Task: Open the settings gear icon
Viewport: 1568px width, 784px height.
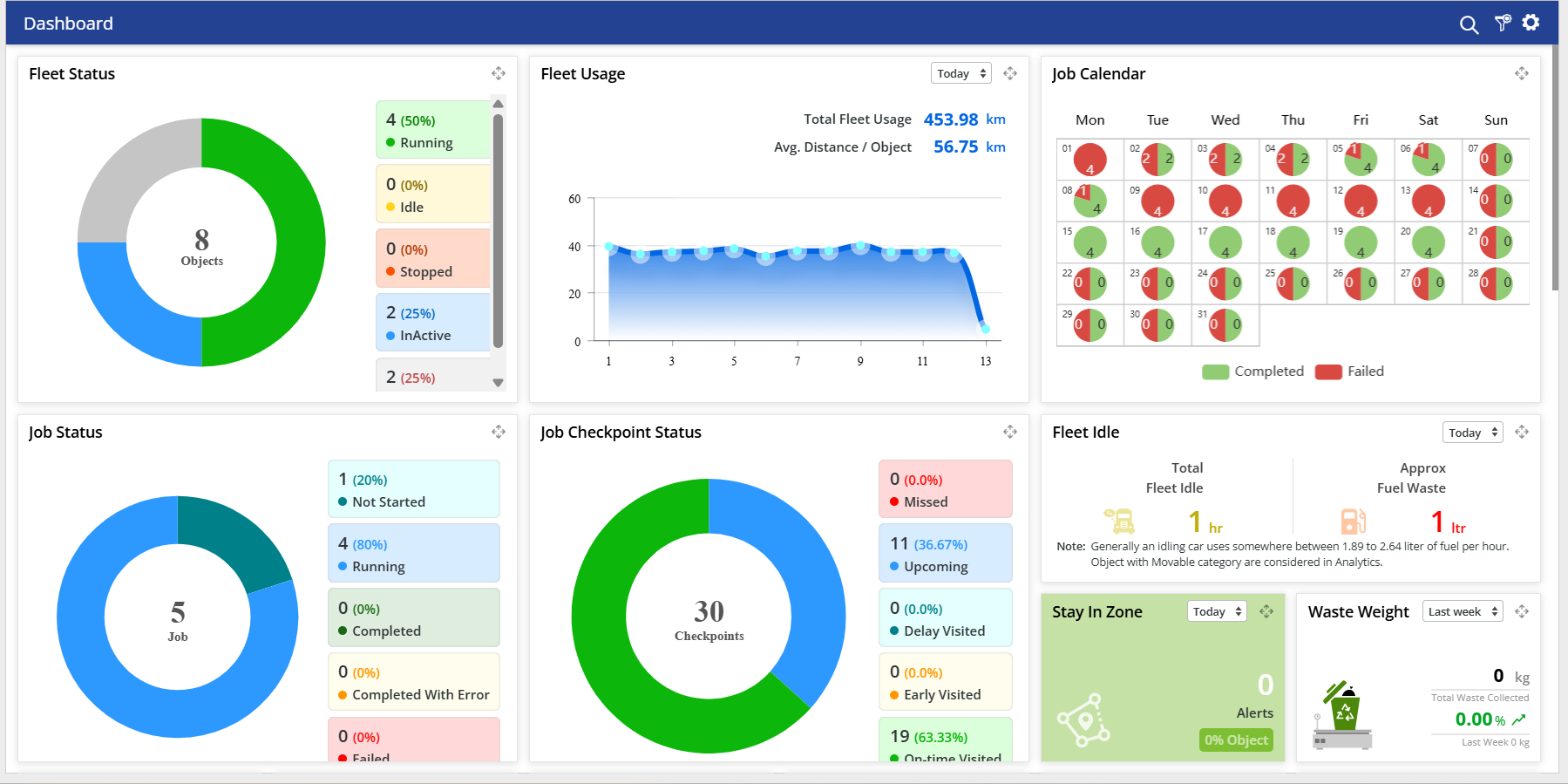Action: pos(1531,23)
